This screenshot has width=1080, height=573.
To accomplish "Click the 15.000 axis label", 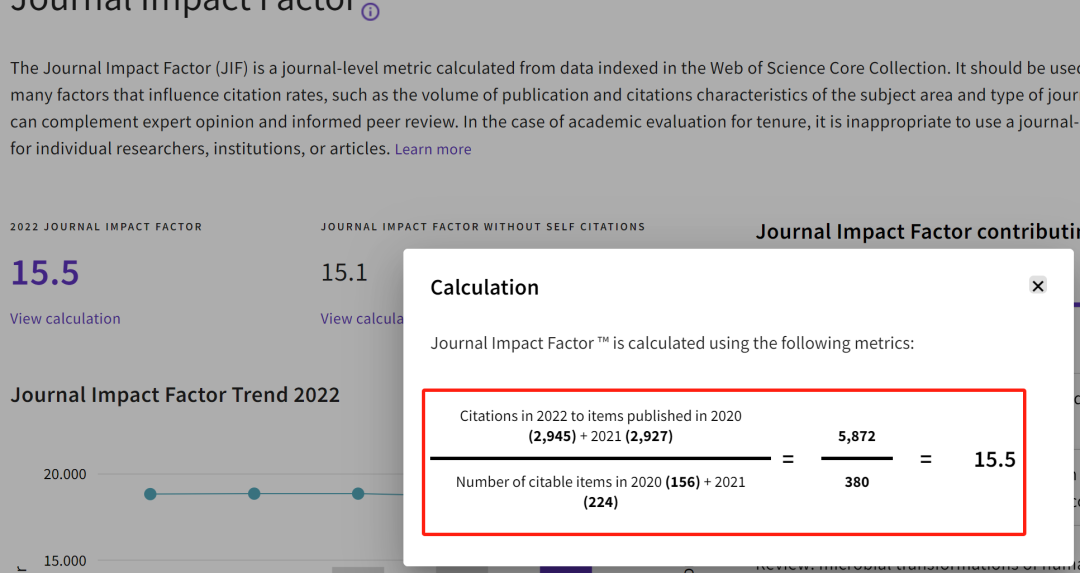I will pyautogui.click(x=65, y=561).
